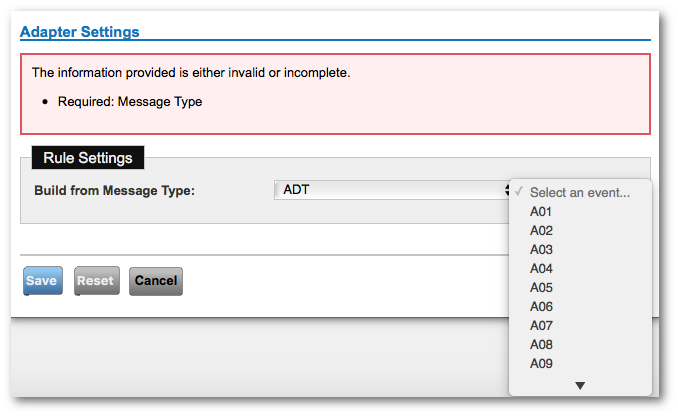Choose event A06 in the dropdown
Viewport: 678px width, 416px height.
541,307
